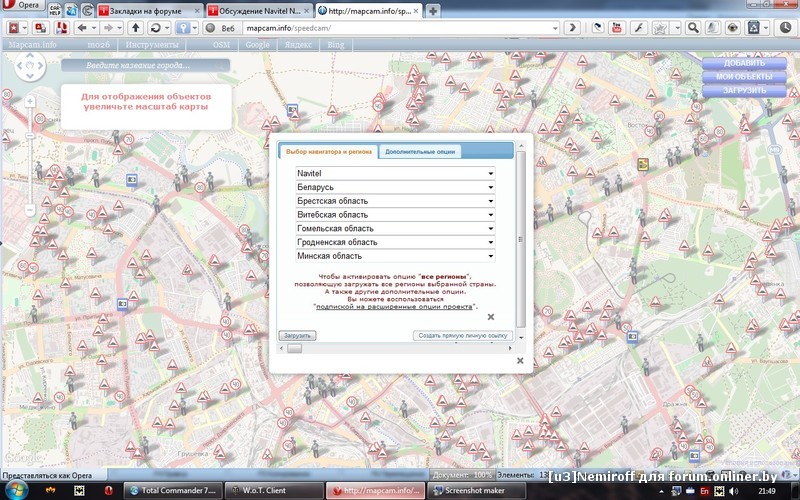Click the recycle bin toolbar icon
The height and width of the screenshot is (500, 800).
point(753,28)
